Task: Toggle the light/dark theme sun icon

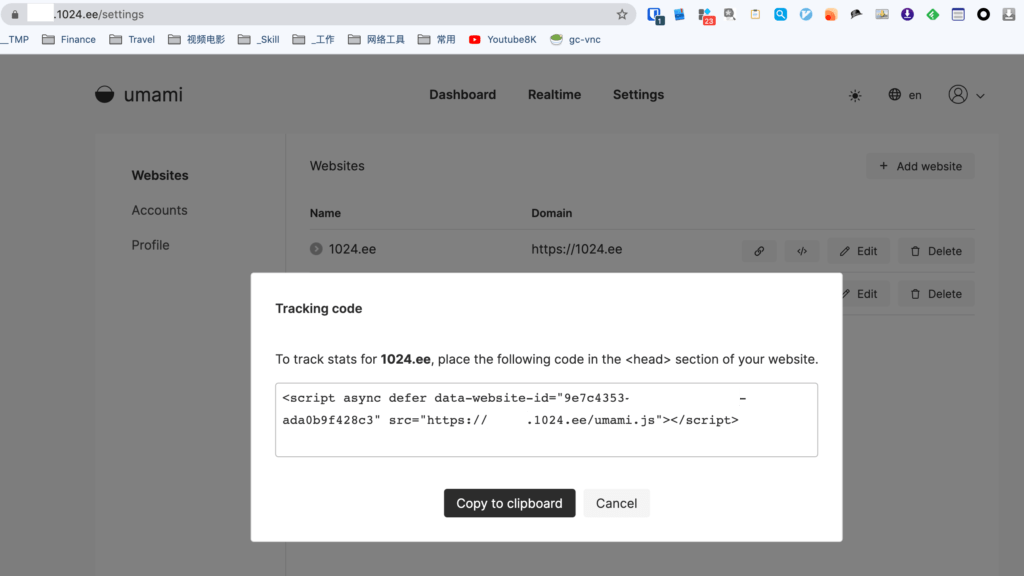Action: pyautogui.click(x=855, y=95)
